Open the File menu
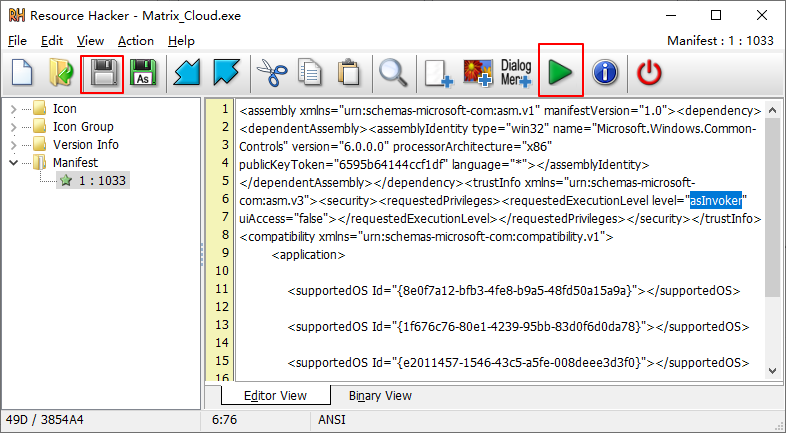The height and width of the screenshot is (433, 786). 17,41
